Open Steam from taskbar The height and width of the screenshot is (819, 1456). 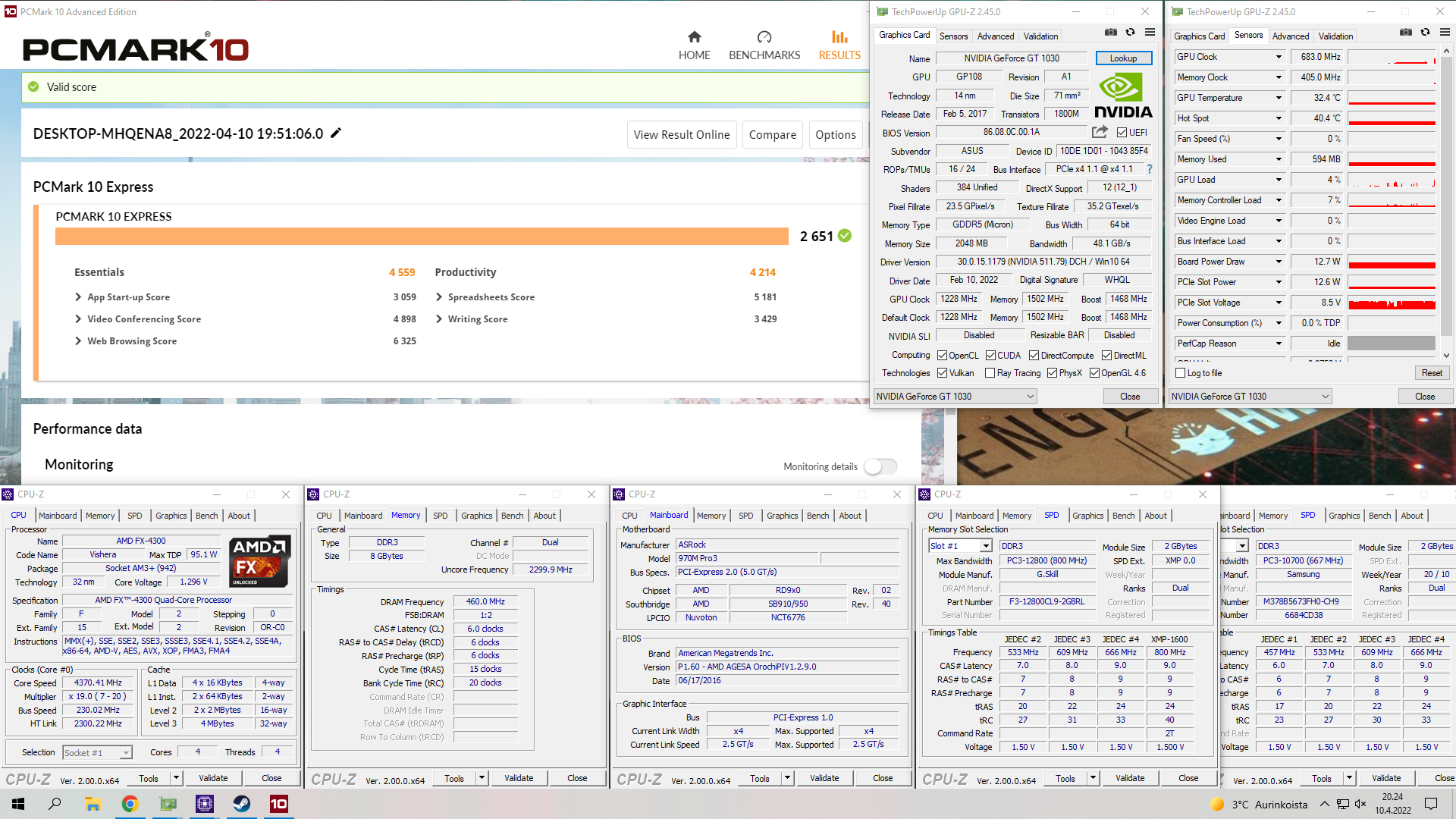(x=242, y=804)
